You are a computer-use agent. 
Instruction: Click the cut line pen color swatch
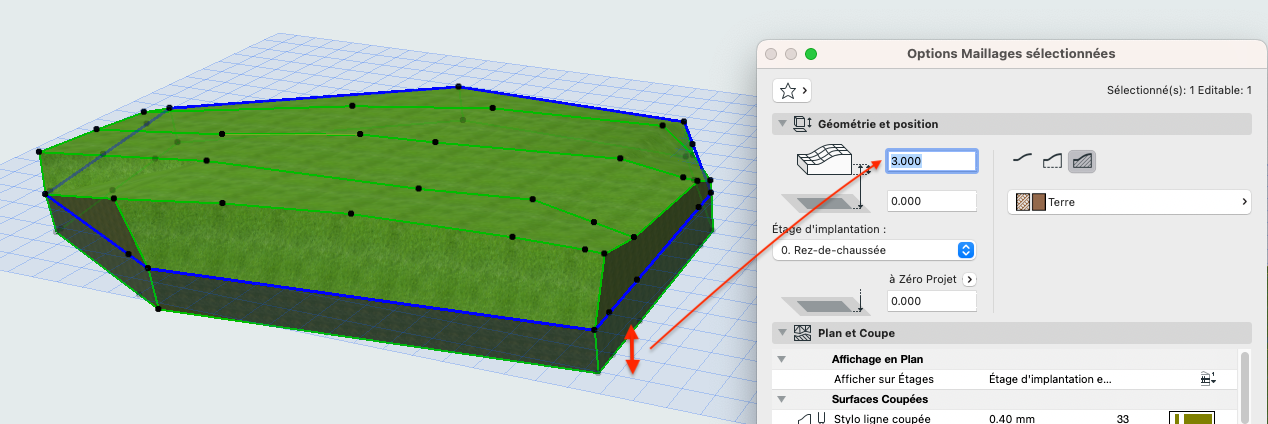click(1192, 418)
